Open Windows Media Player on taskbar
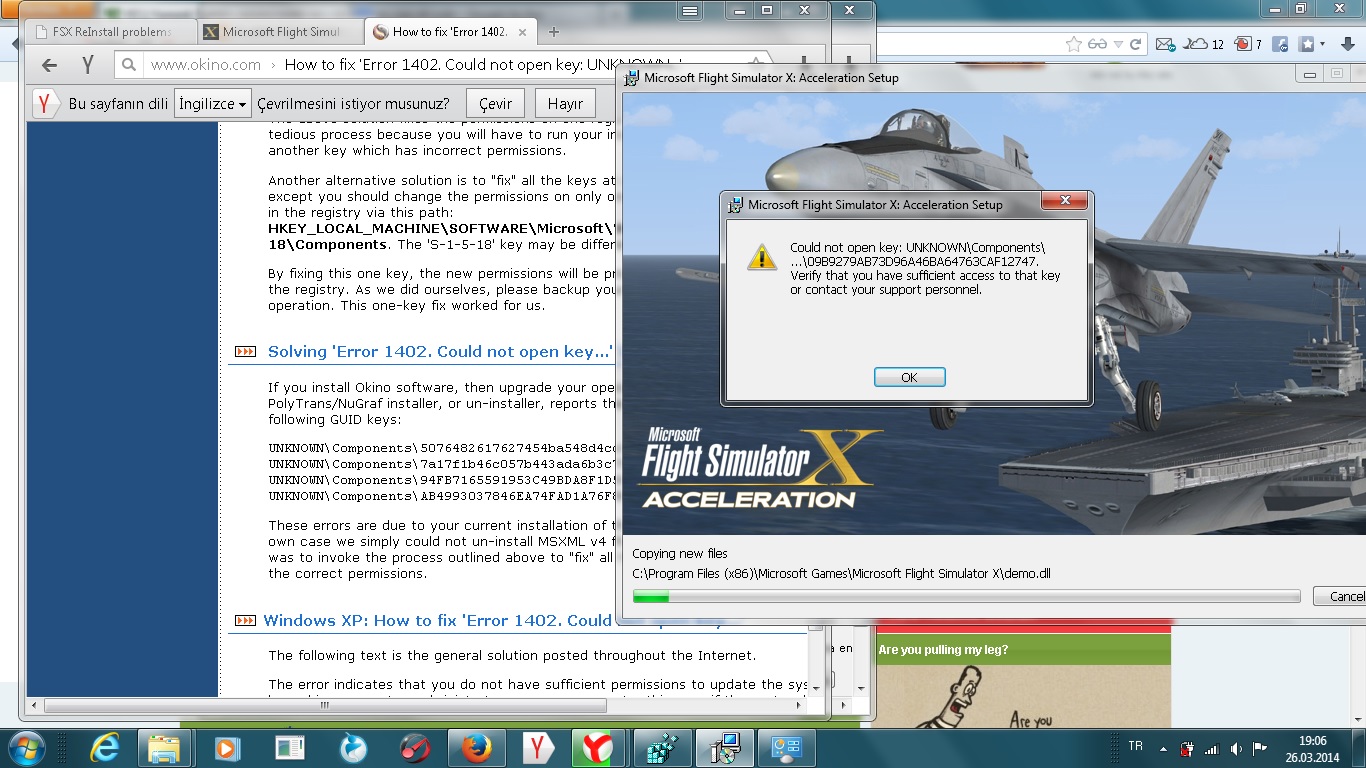 pos(226,748)
